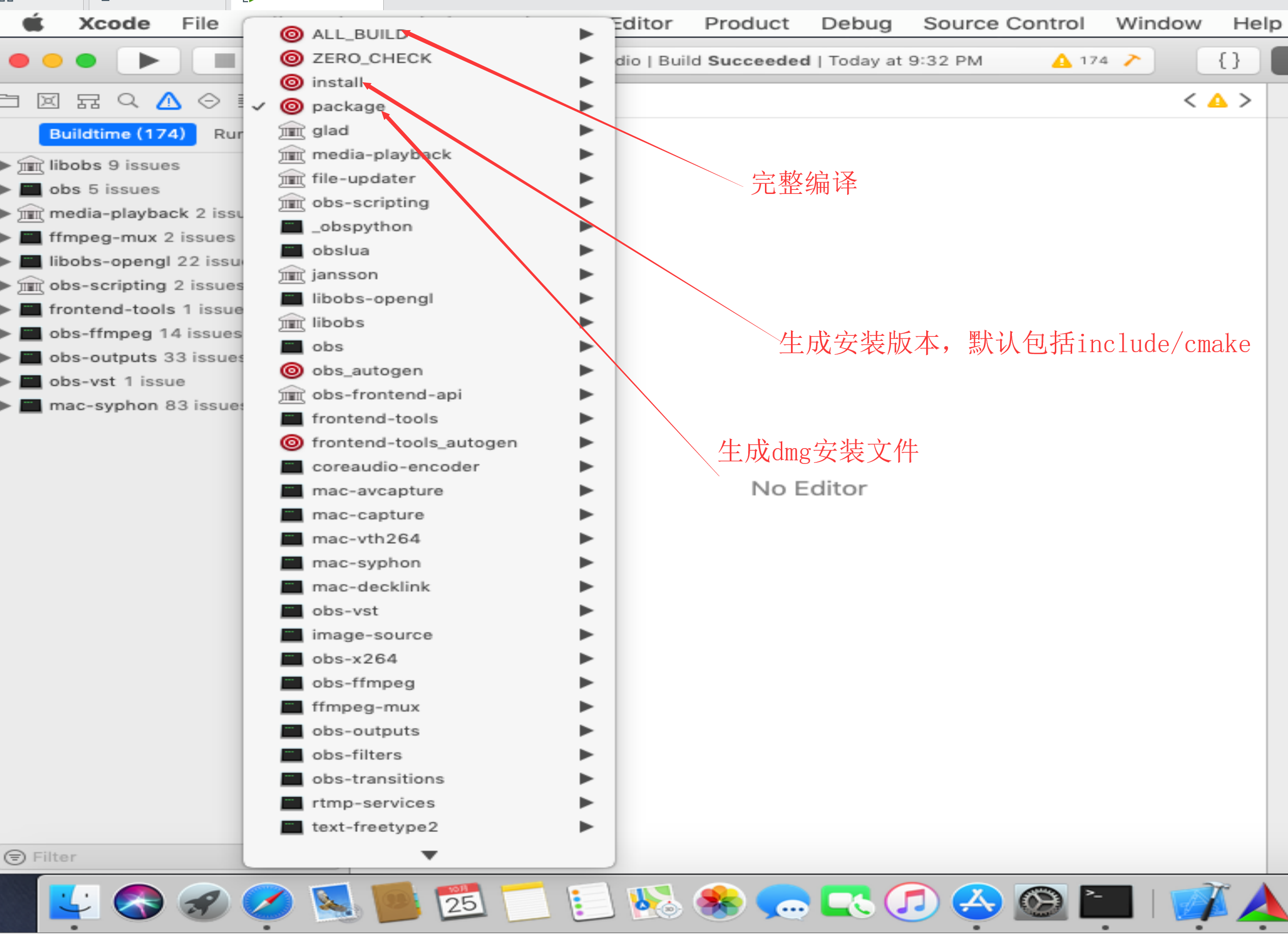
Task: Open Siri from the Dock
Action: pyautogui.click(x=138, y=902)
